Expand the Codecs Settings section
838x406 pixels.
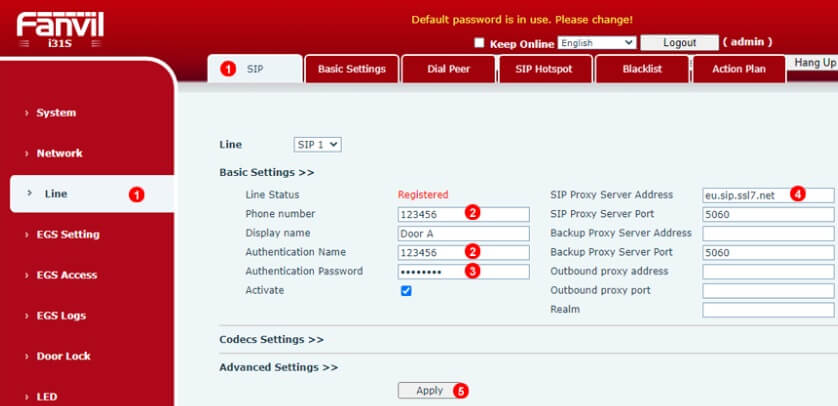[271, 340]
